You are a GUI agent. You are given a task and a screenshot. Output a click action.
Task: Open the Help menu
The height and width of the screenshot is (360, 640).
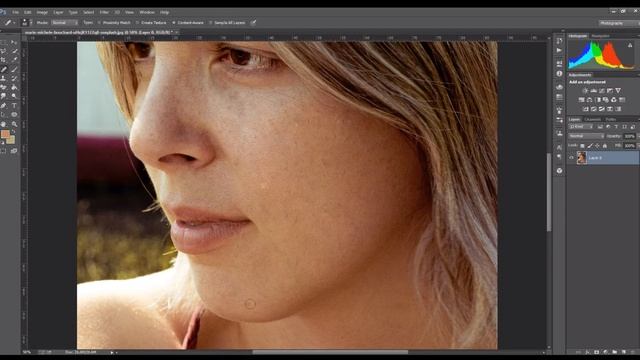tap(164, 12)
